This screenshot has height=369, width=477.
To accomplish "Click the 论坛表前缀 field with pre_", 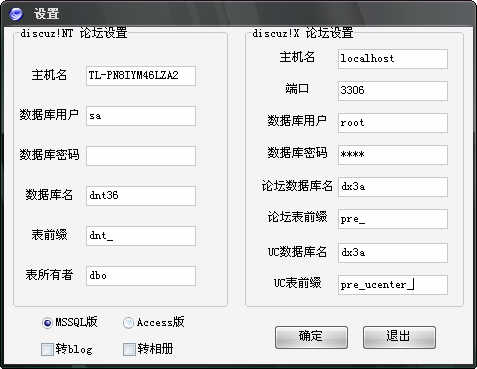I will pyautogui.click(x=393, y=219).
